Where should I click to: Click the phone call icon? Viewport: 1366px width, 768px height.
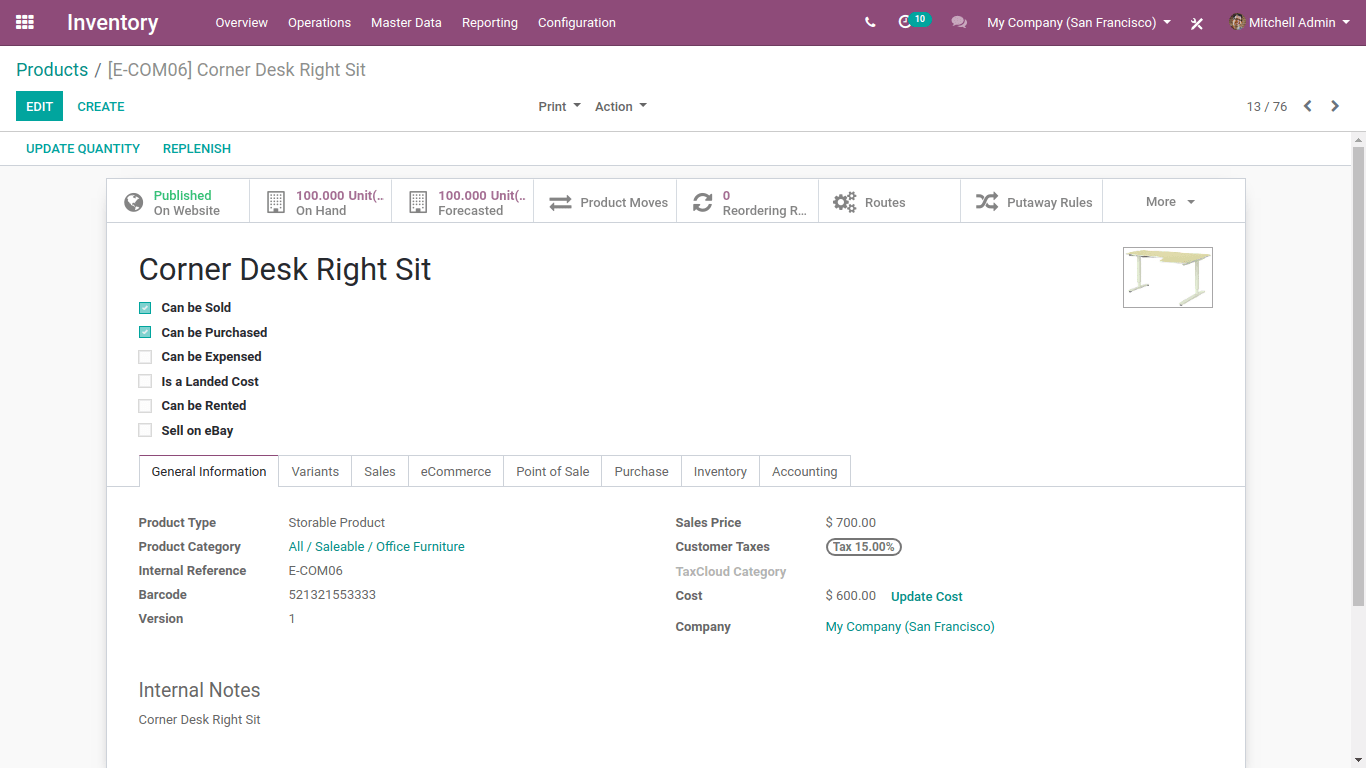870,22
